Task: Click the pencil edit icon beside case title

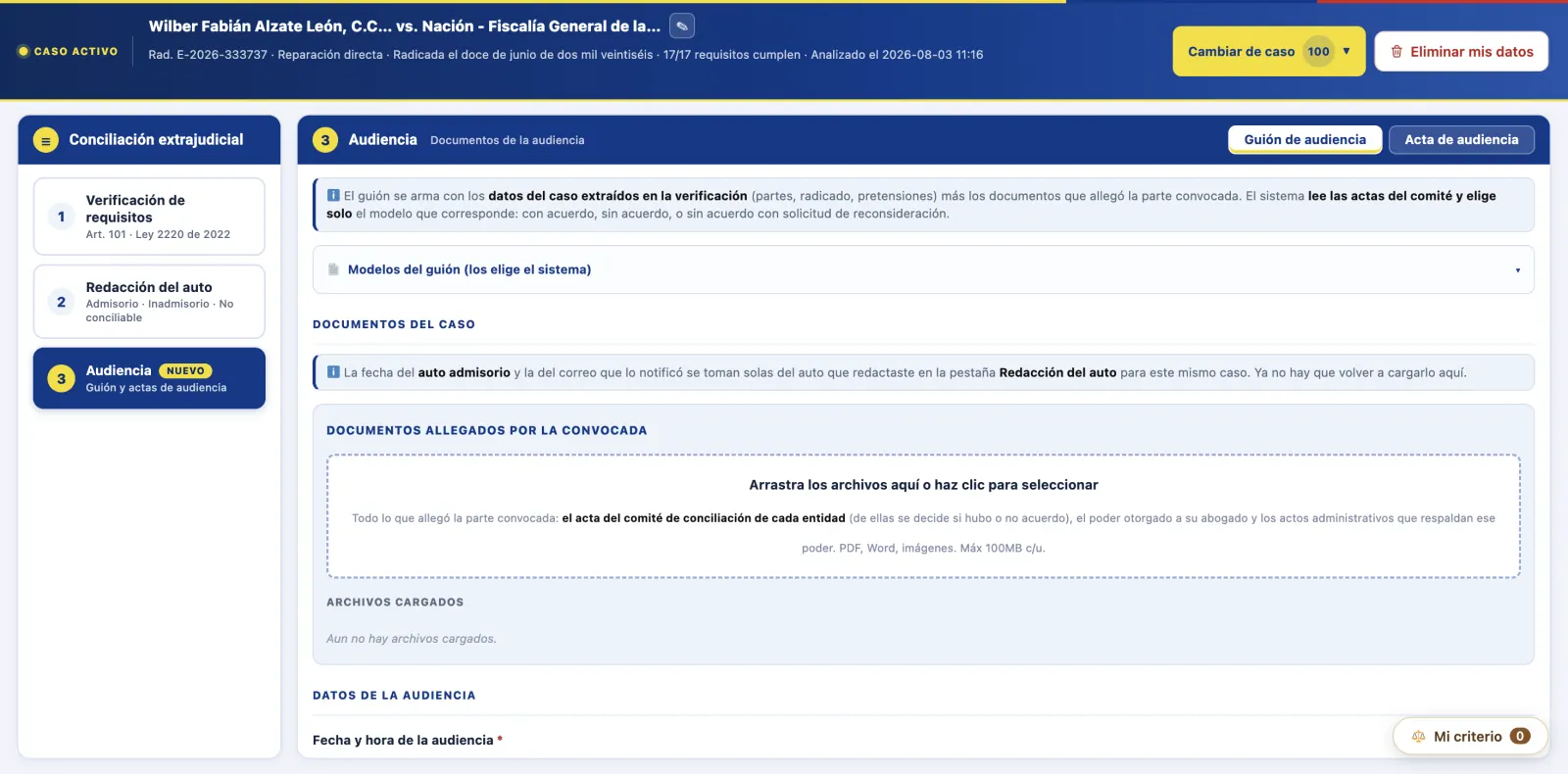Action: [682, 26]
